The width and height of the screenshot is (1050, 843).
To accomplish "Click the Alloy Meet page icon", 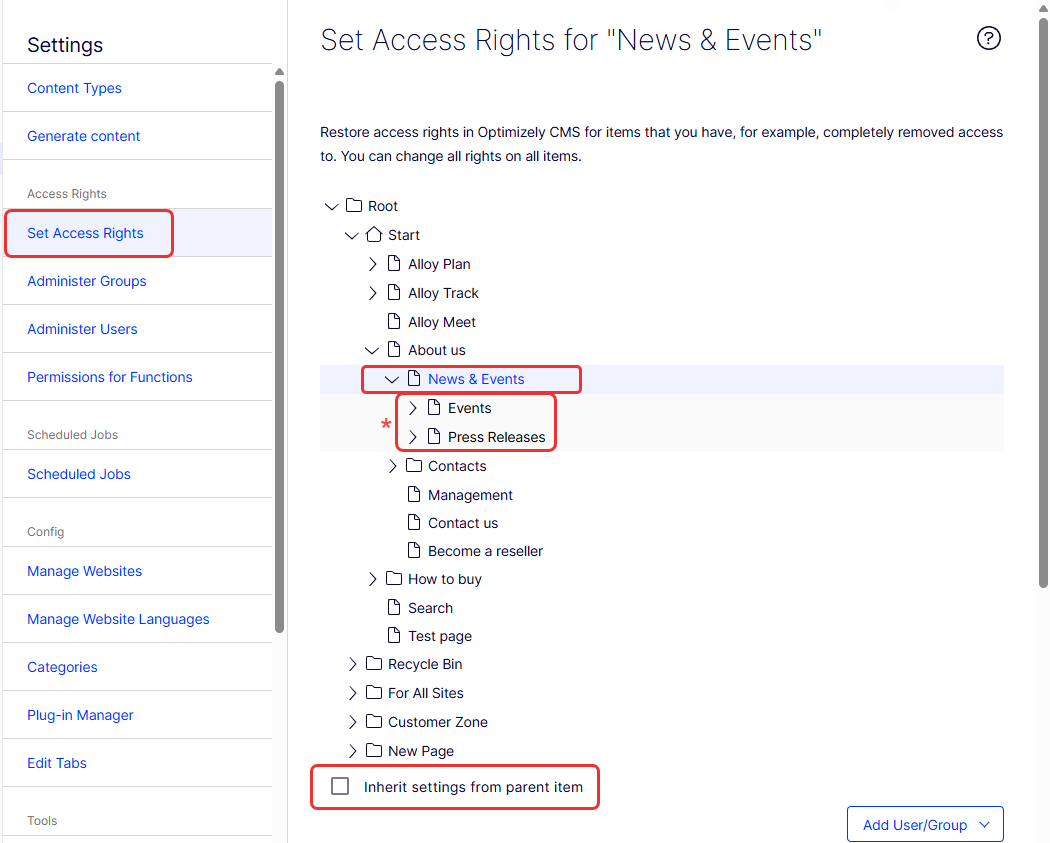I will click(x=394, y=322).
